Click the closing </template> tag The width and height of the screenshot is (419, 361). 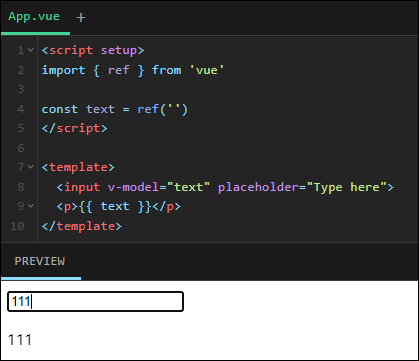coord(82,226)
